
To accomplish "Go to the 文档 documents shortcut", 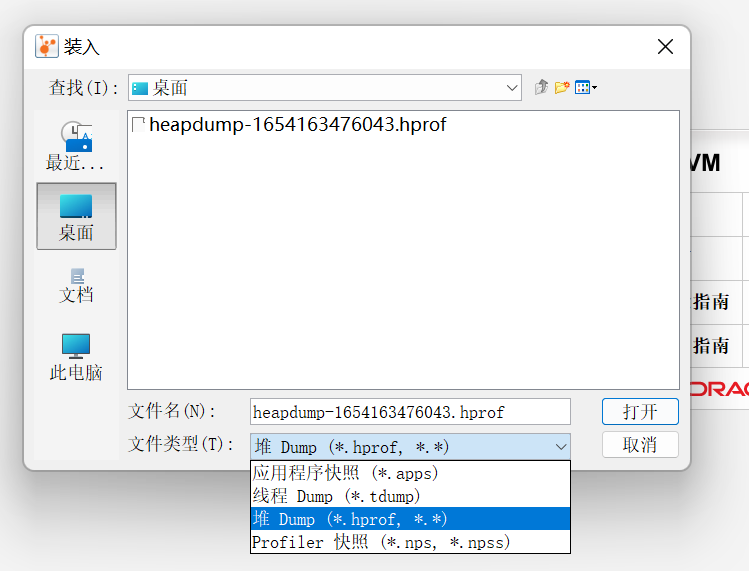I will (76, 286).
